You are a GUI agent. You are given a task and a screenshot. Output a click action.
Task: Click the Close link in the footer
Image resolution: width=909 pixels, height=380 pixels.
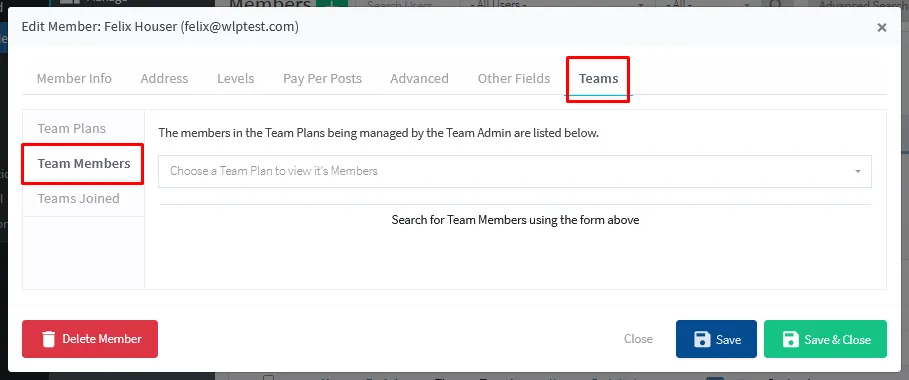(638, 339)
